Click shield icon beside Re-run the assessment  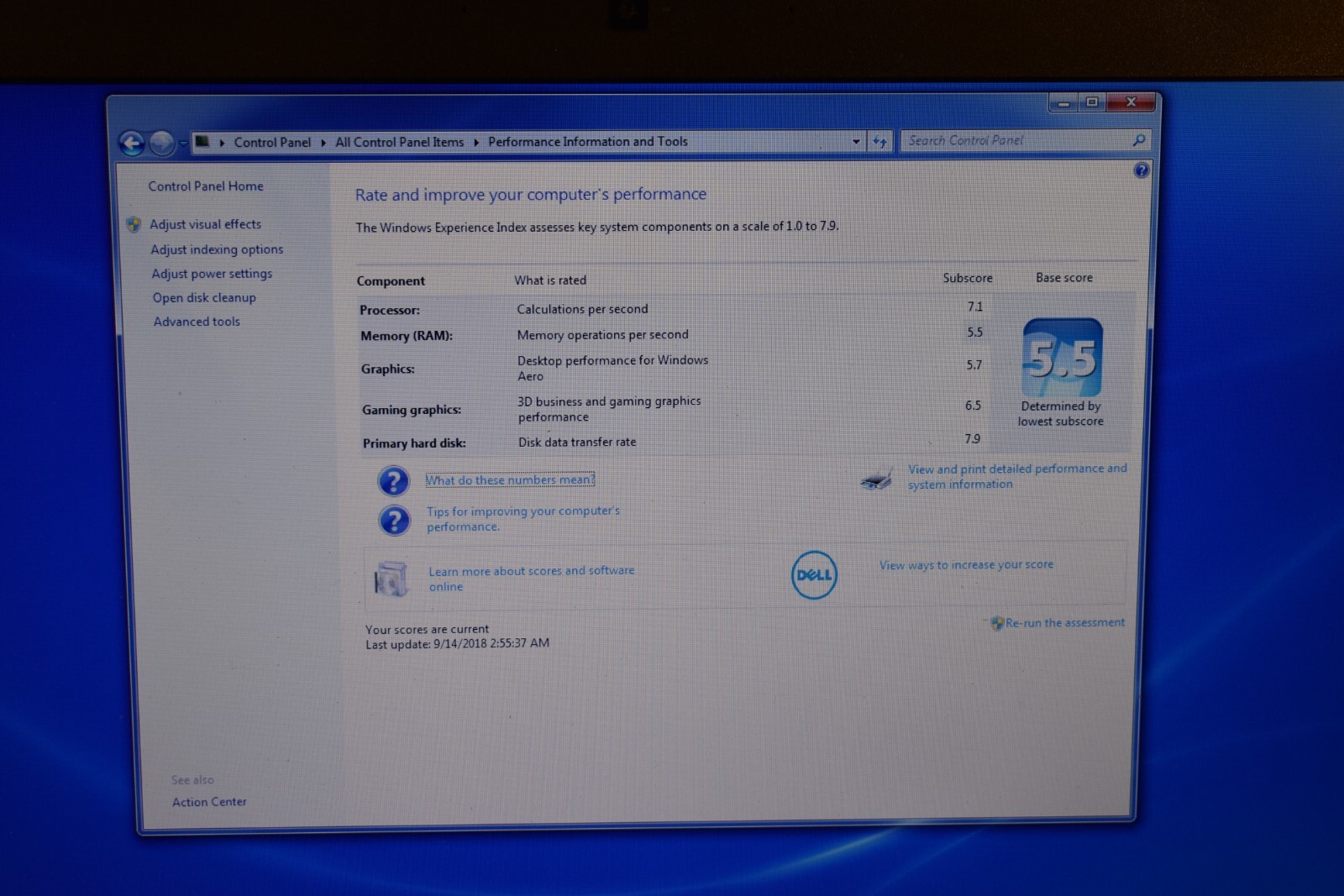(997, 623)
